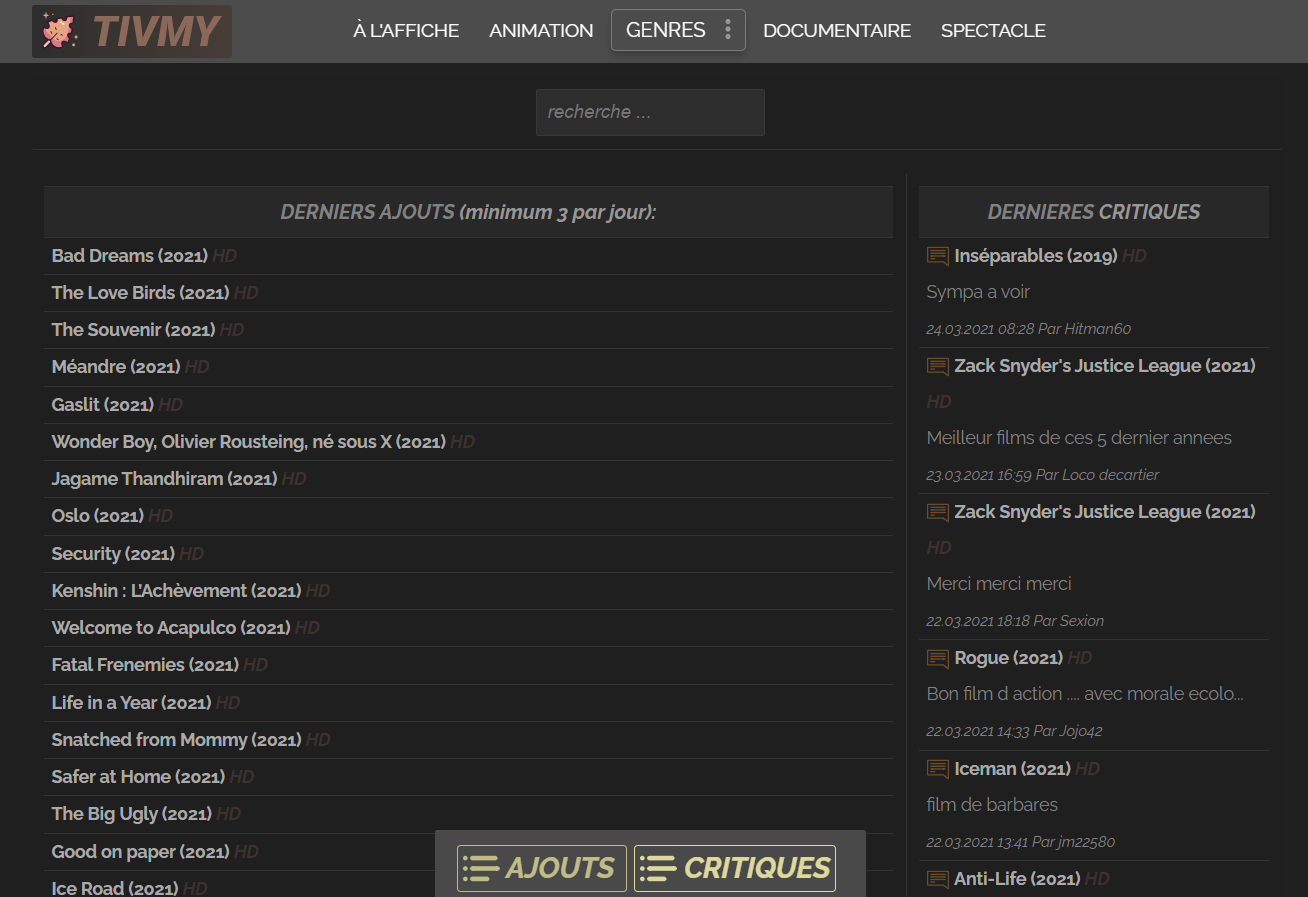Image resolution: width=1308 pixels, height=897 pixels.
Task: Open Oslo (2021)
Action: tap(98, 516)
